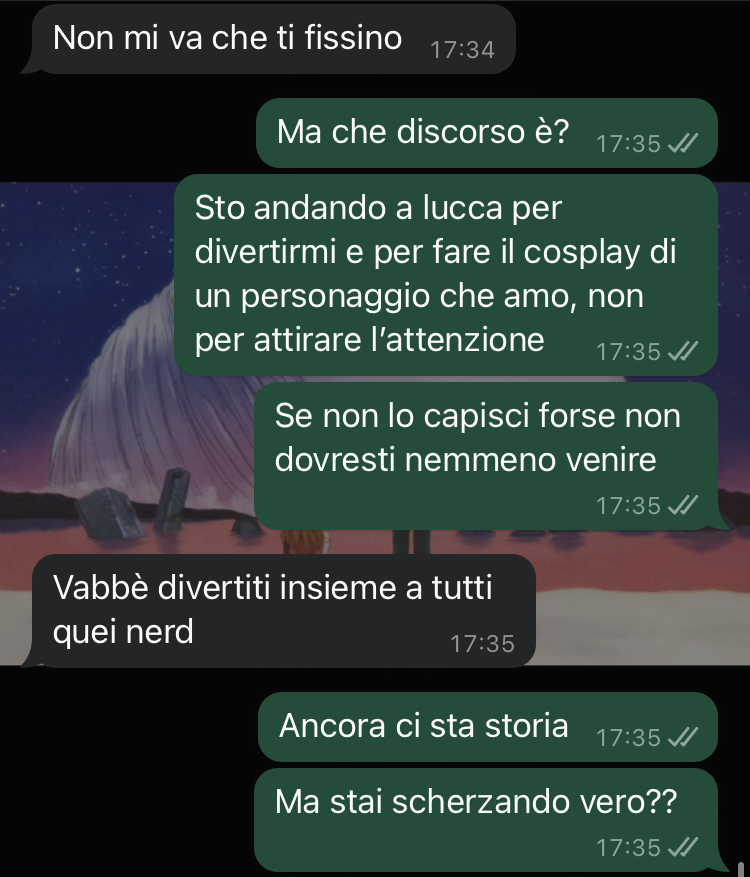The width and height of the screenshot is (750, 877).
Task: Tap the double-check icon on "per attirare l'attenzione"
Action: coord(683,352)
